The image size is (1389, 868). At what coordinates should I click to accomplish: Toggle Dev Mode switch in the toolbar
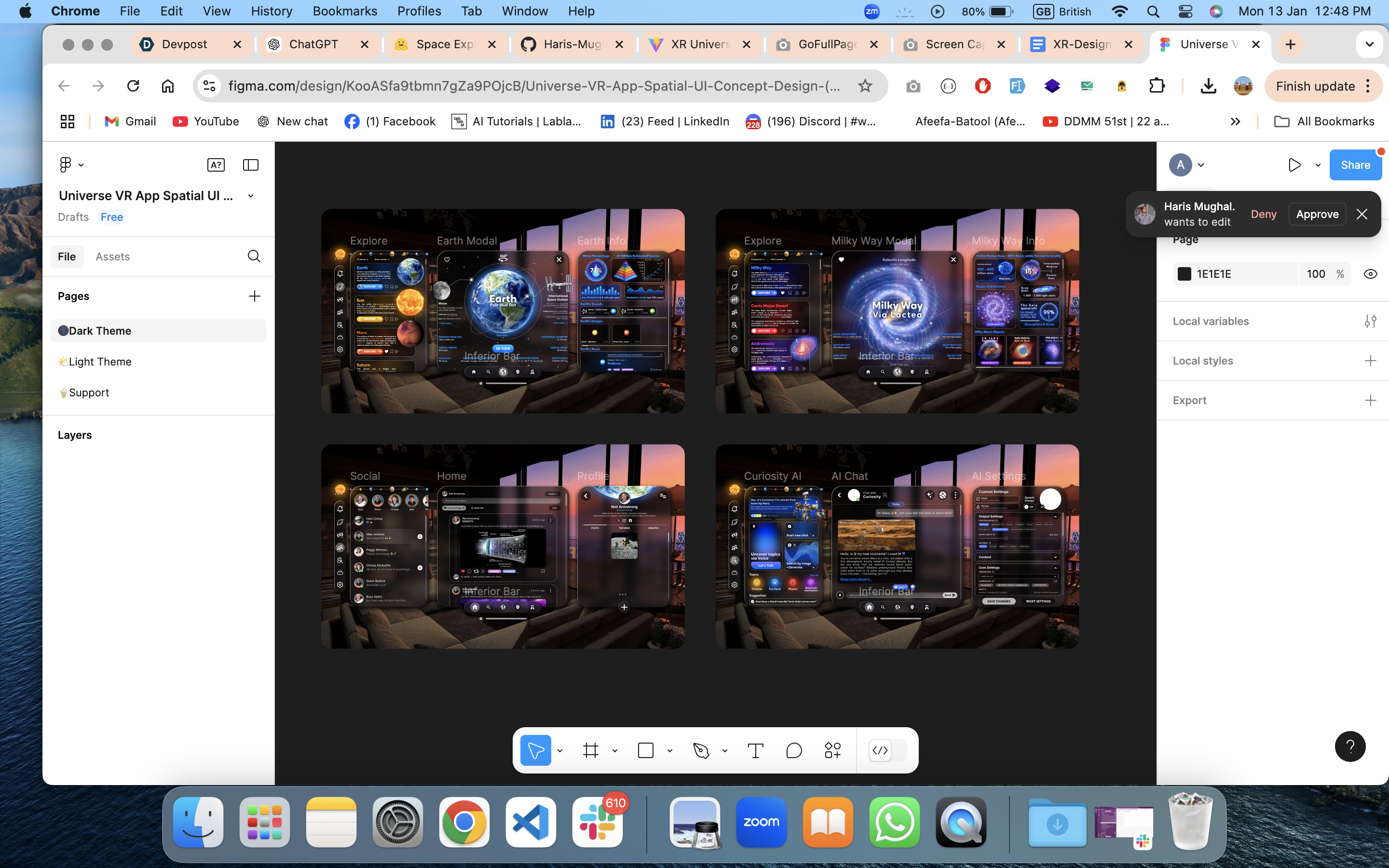(x=887, y=750)
